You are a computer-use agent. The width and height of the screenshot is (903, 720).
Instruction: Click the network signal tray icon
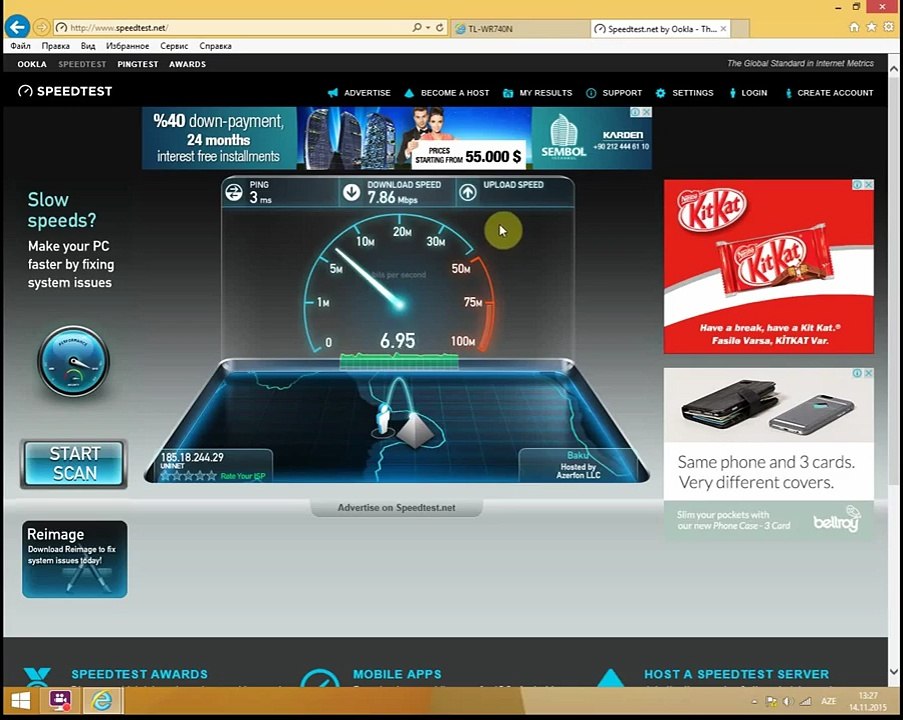point(805,701)
